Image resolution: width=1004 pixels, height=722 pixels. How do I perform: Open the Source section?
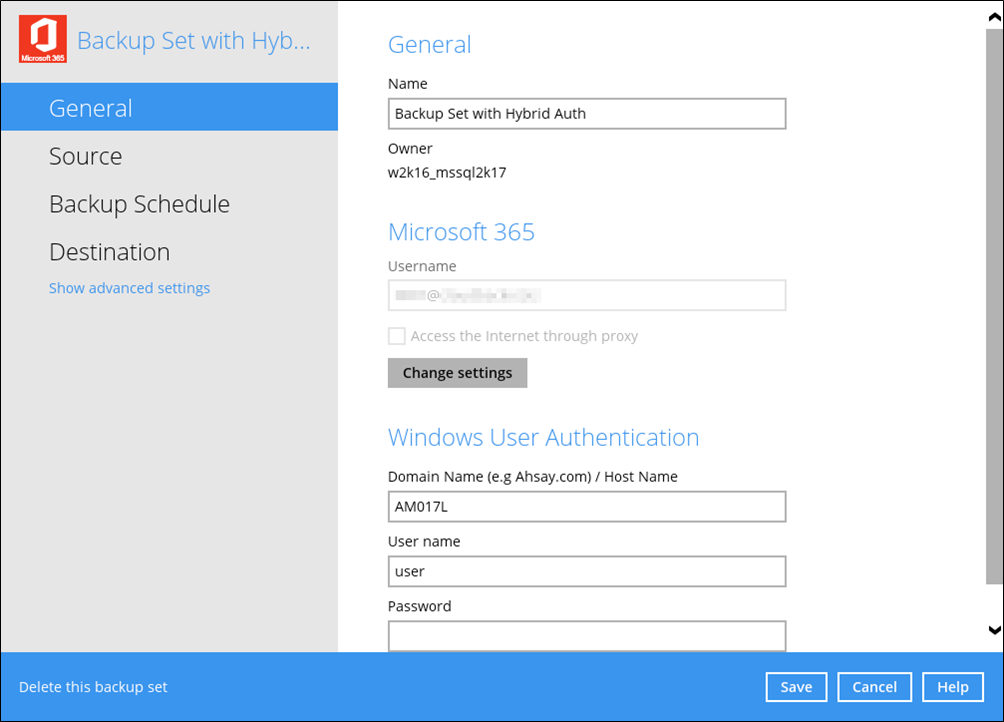(85, 156)
